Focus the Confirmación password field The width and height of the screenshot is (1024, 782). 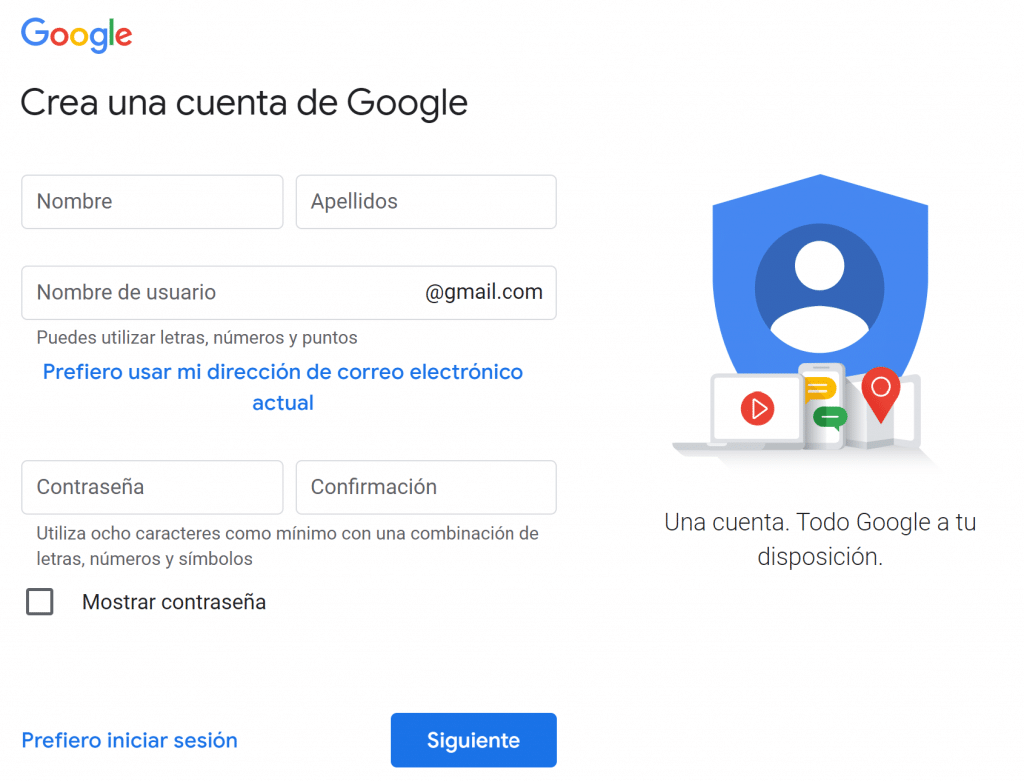tap(426, 487)
